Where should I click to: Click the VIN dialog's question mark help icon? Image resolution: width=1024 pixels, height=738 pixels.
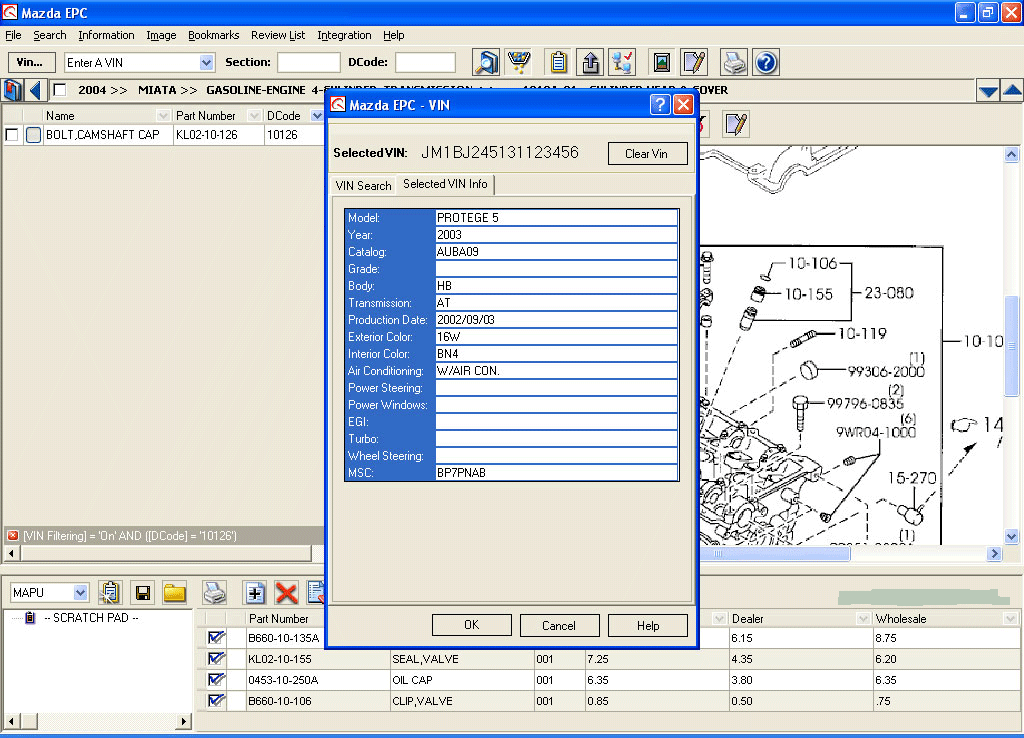coord(660,104)
